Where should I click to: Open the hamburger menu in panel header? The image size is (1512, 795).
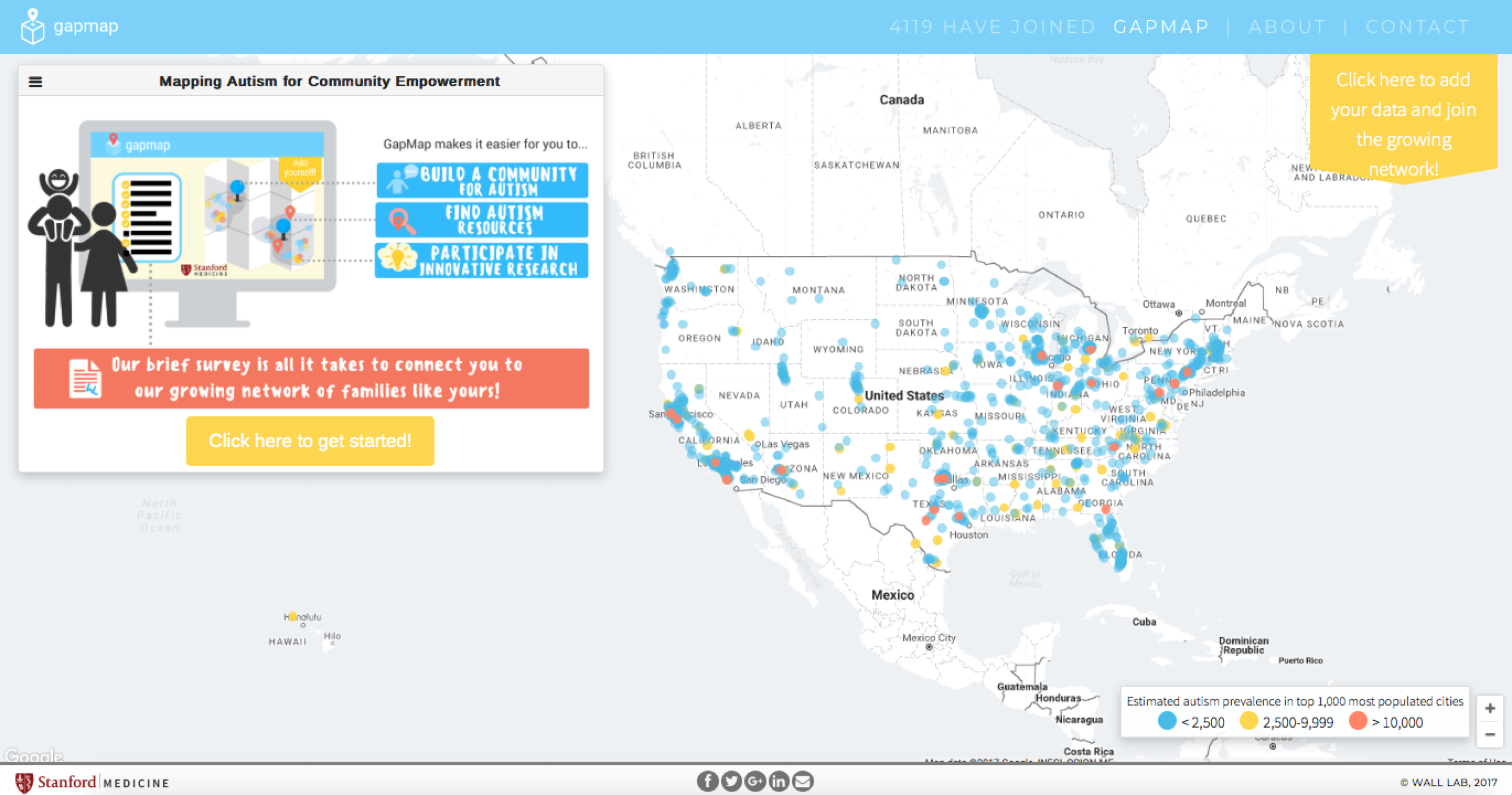(x=35, y=81)
